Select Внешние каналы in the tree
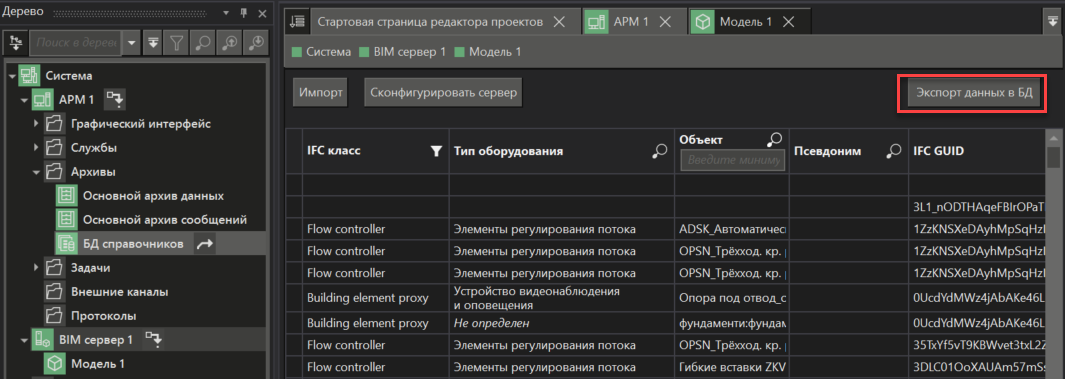1065x379 pixels. tap(120, 292)
